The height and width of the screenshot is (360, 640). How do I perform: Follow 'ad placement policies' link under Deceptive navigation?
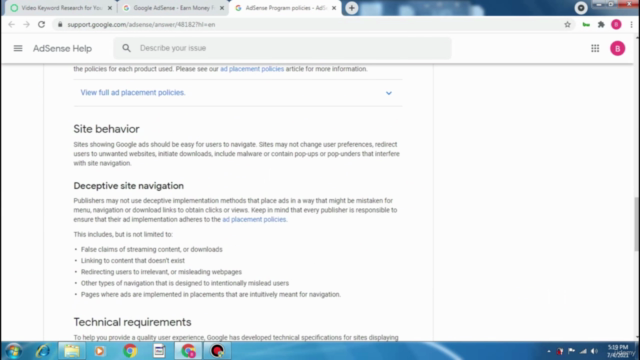tap(254, 220)
